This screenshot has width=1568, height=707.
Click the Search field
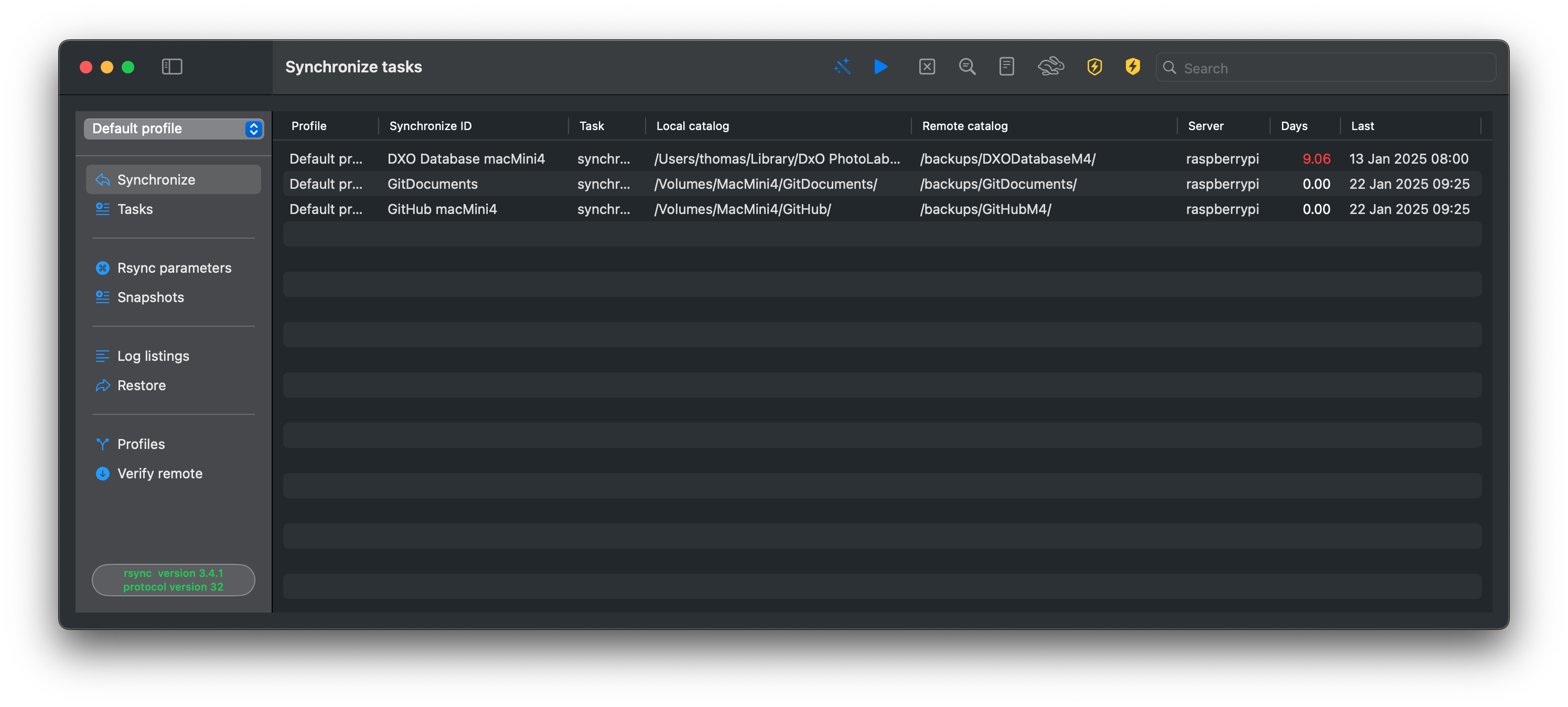pyautogui.click(x=1326, y=68)
